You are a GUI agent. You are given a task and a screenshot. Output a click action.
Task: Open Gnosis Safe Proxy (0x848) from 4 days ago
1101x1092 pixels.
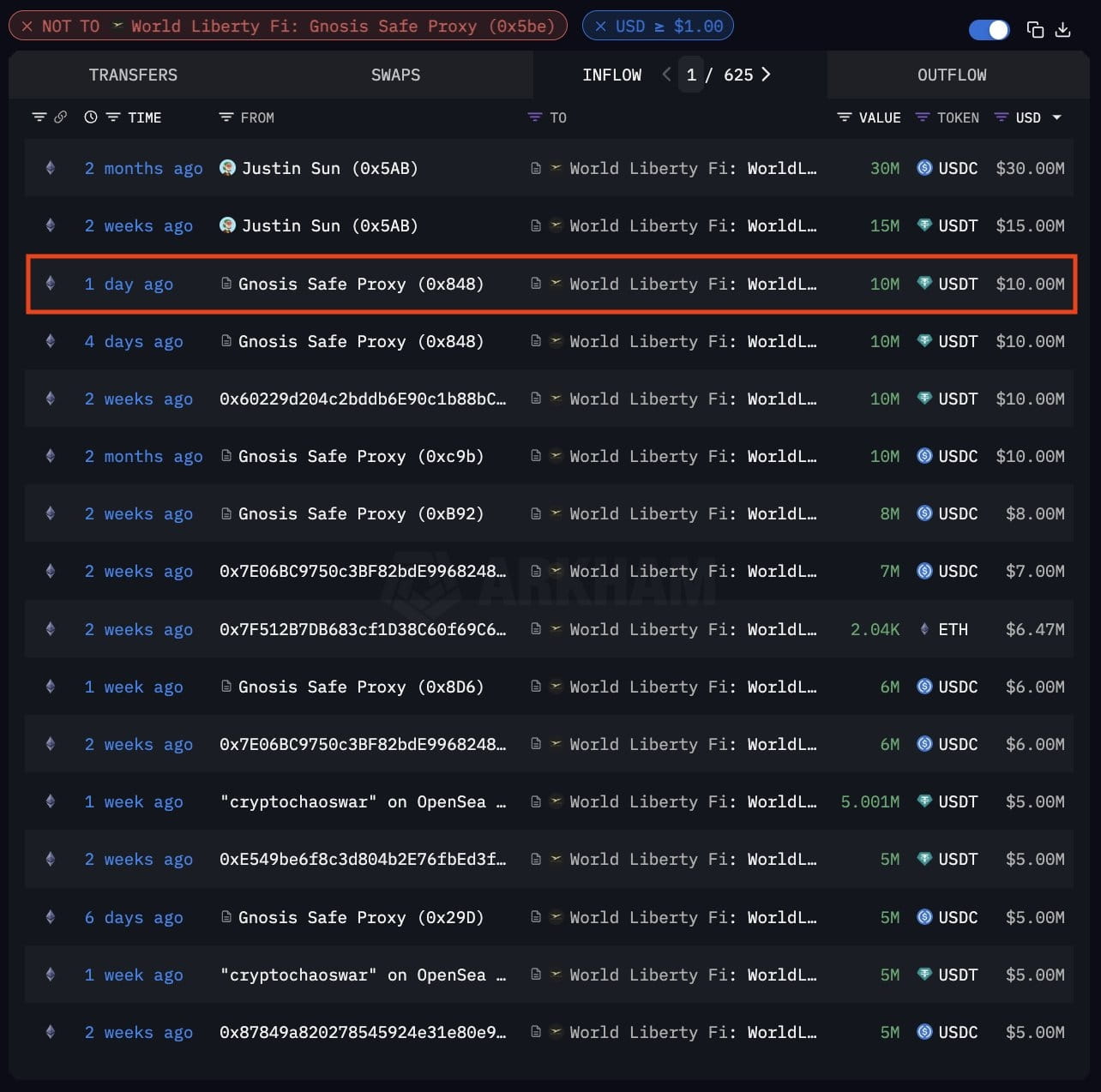(361, 341)
